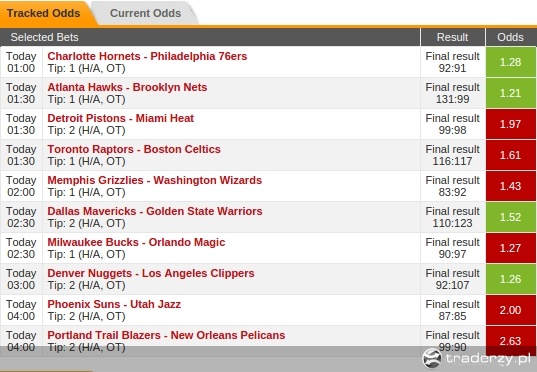537x372 pixels.
Task: Open Portland Trail Blazers - New Orleans Pelicans match
Action: pyautogui.click(x=166, y=335)
